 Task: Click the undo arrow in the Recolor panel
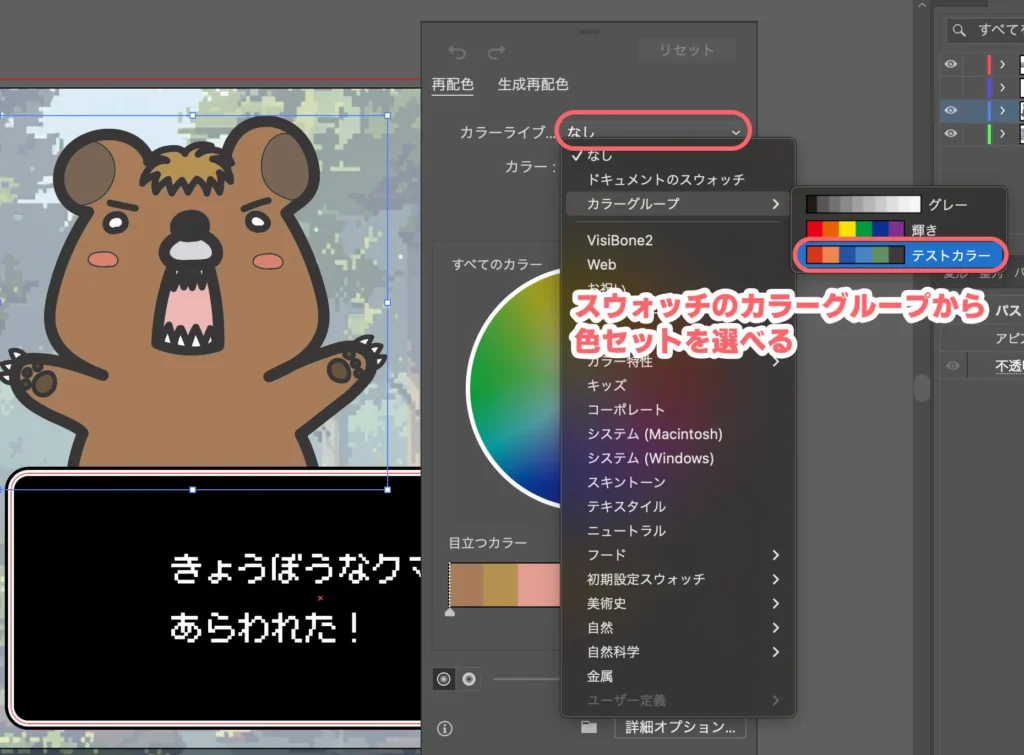tap(459, 53)
